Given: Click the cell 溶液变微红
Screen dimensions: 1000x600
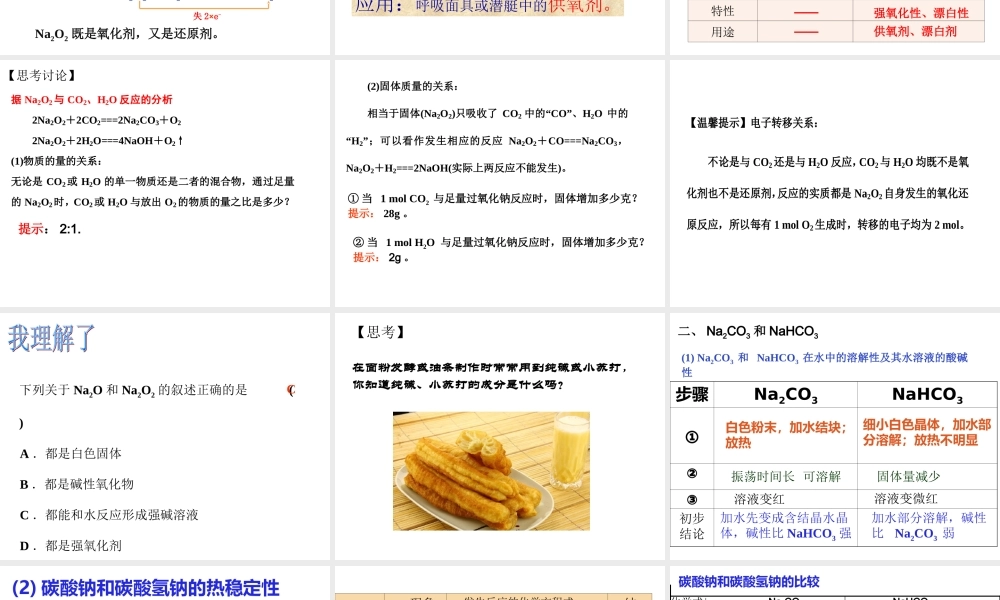Looking at the screenshot, I should (x=927, y=499).
